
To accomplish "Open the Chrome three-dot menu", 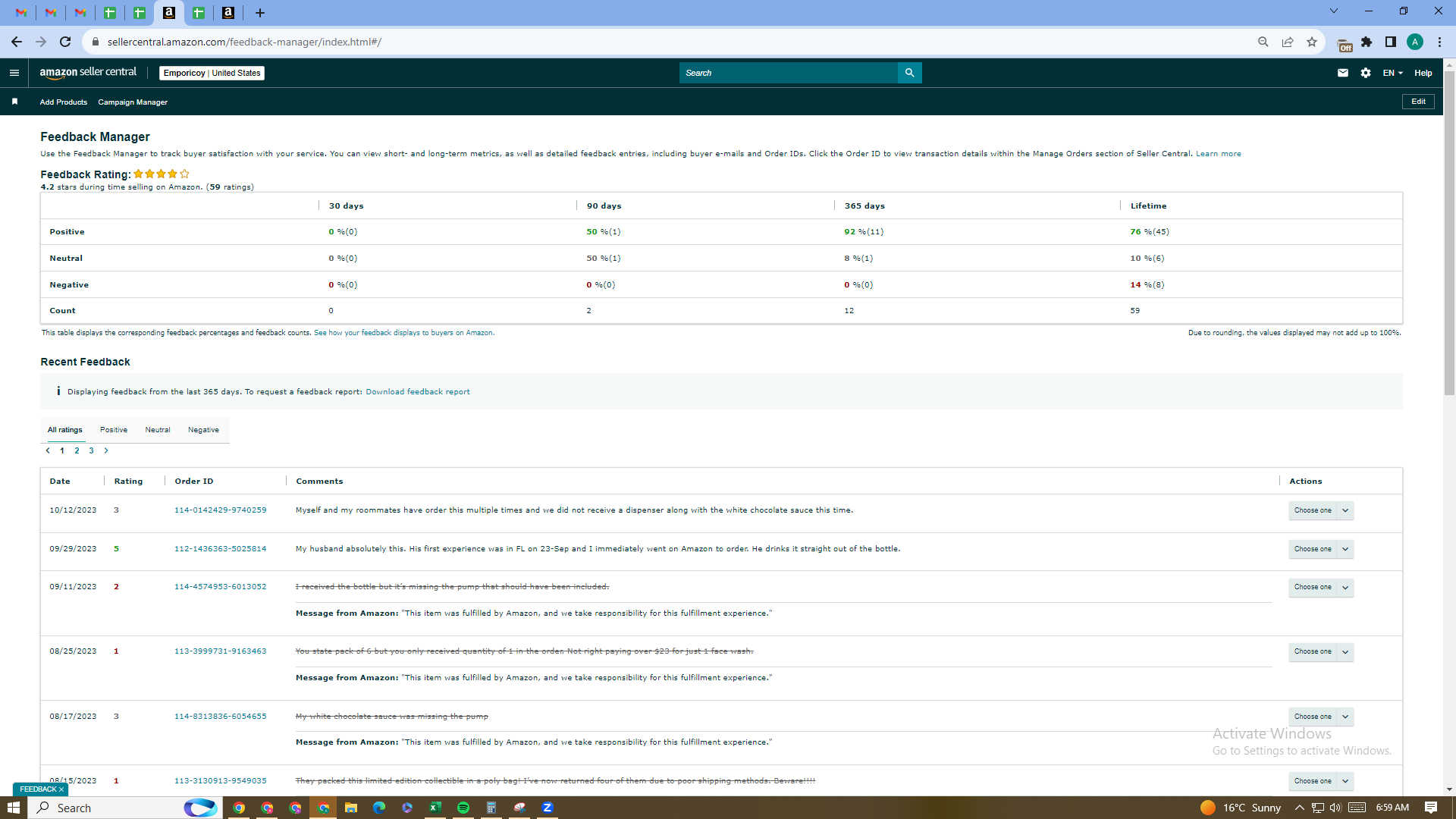I will [1439, 42].
